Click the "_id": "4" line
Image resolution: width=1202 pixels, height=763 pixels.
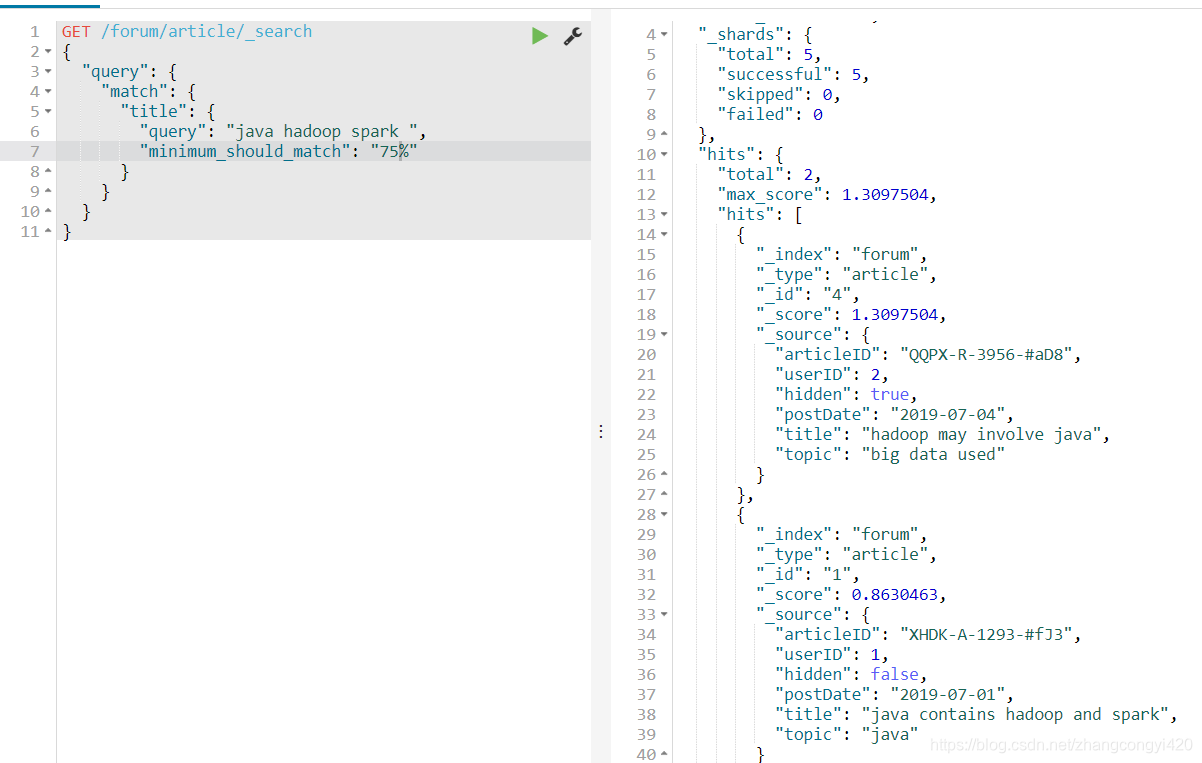point(808,294)
